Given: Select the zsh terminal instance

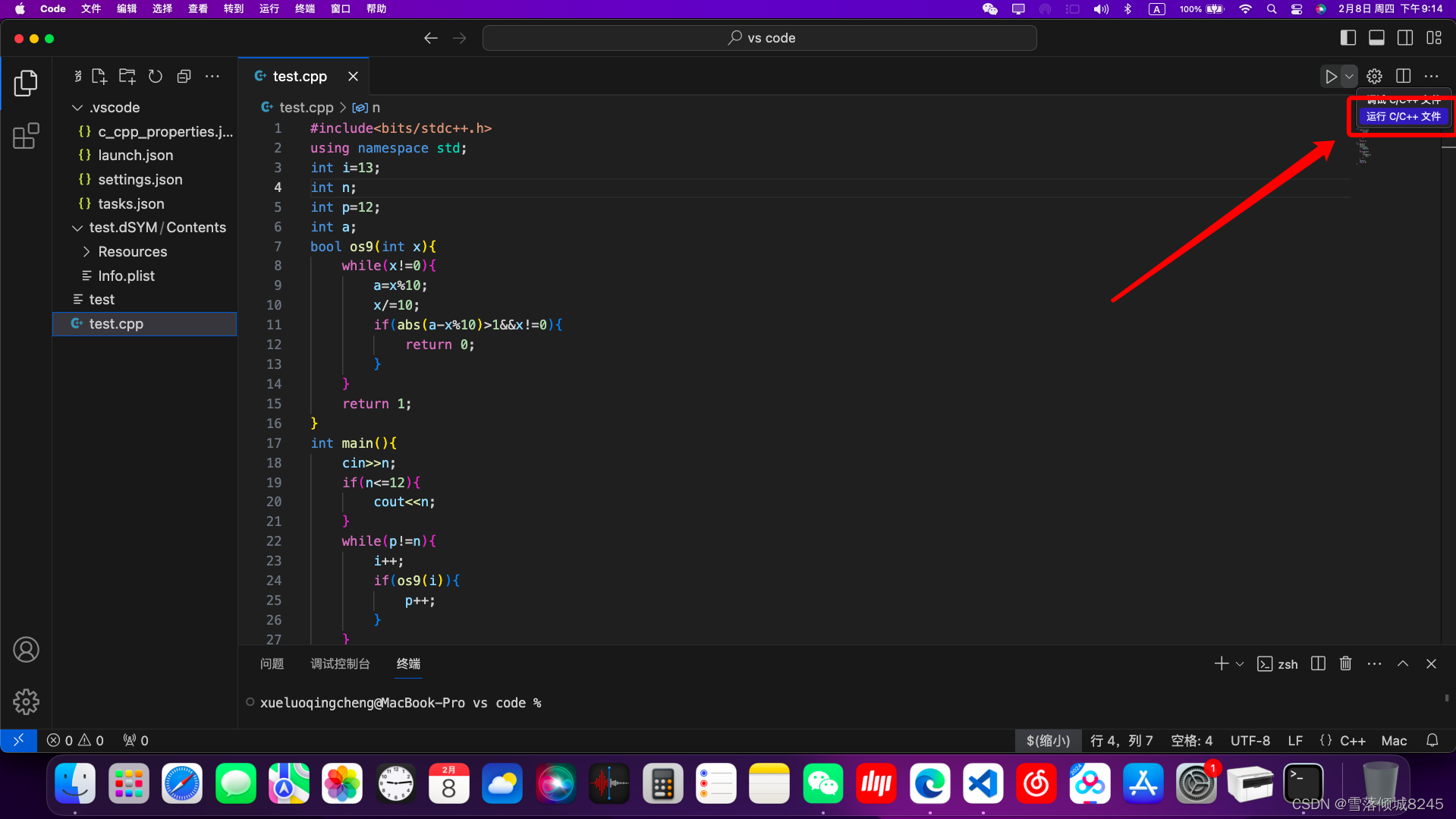Looking at the screenshot, I should [x=1277, y=664].
